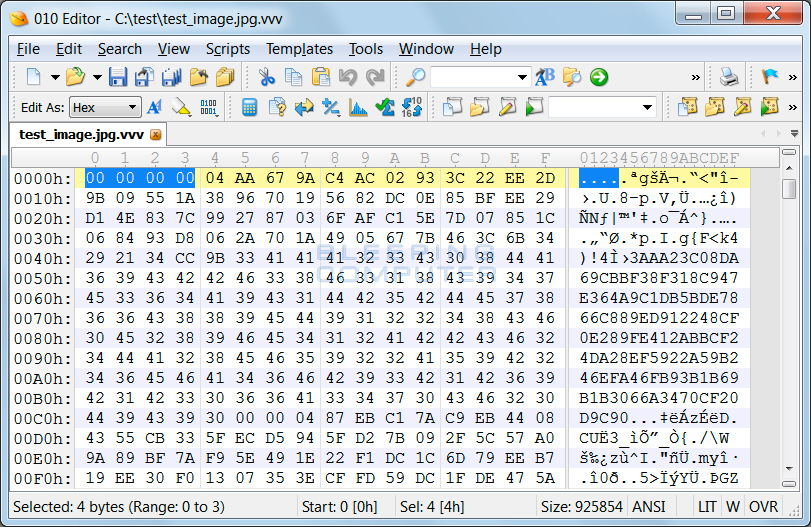Screen dimensions: 811x527
Task: Click the Open file folder icon
Action: click(x=76, y=77)
